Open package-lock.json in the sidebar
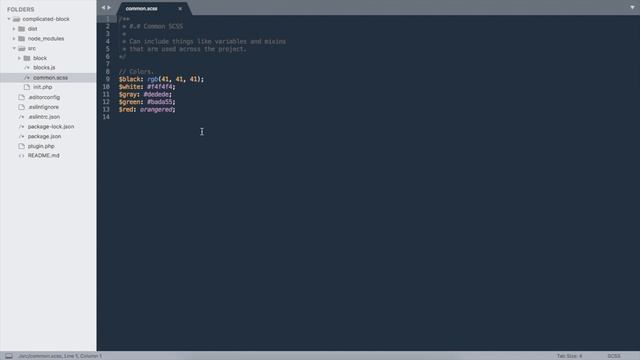The image size is (640, 360). pyautogui.click(x=51, y=127)
